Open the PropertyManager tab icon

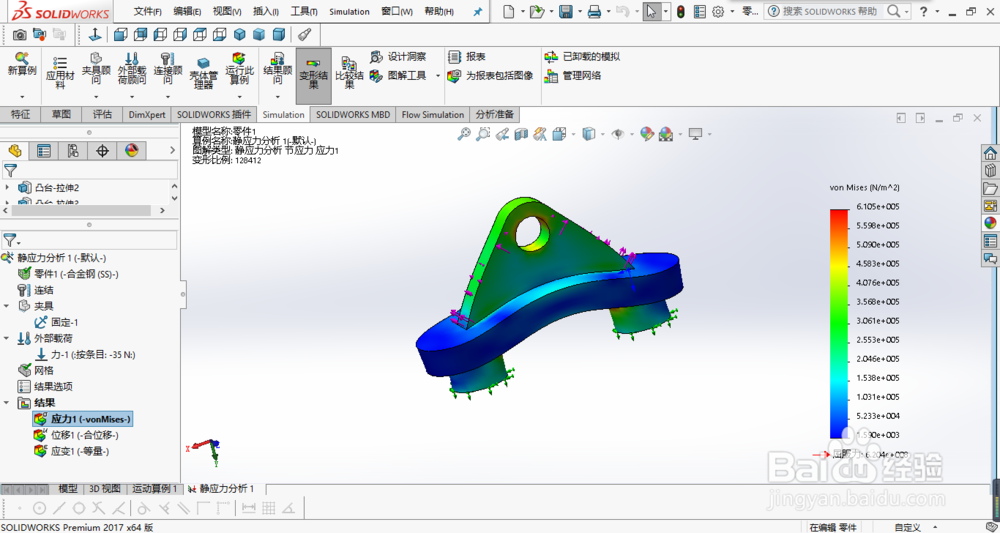[x=44, y=150]
